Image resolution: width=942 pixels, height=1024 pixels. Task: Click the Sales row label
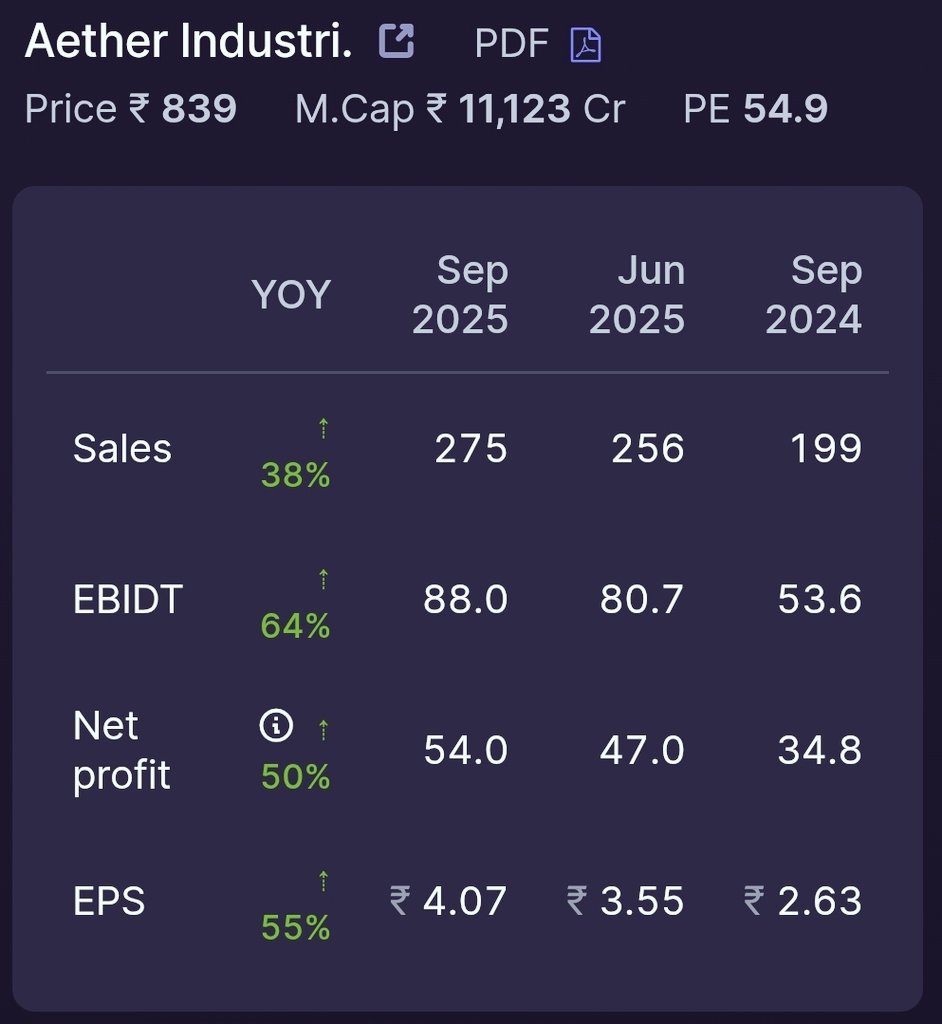tap(122, 449)
